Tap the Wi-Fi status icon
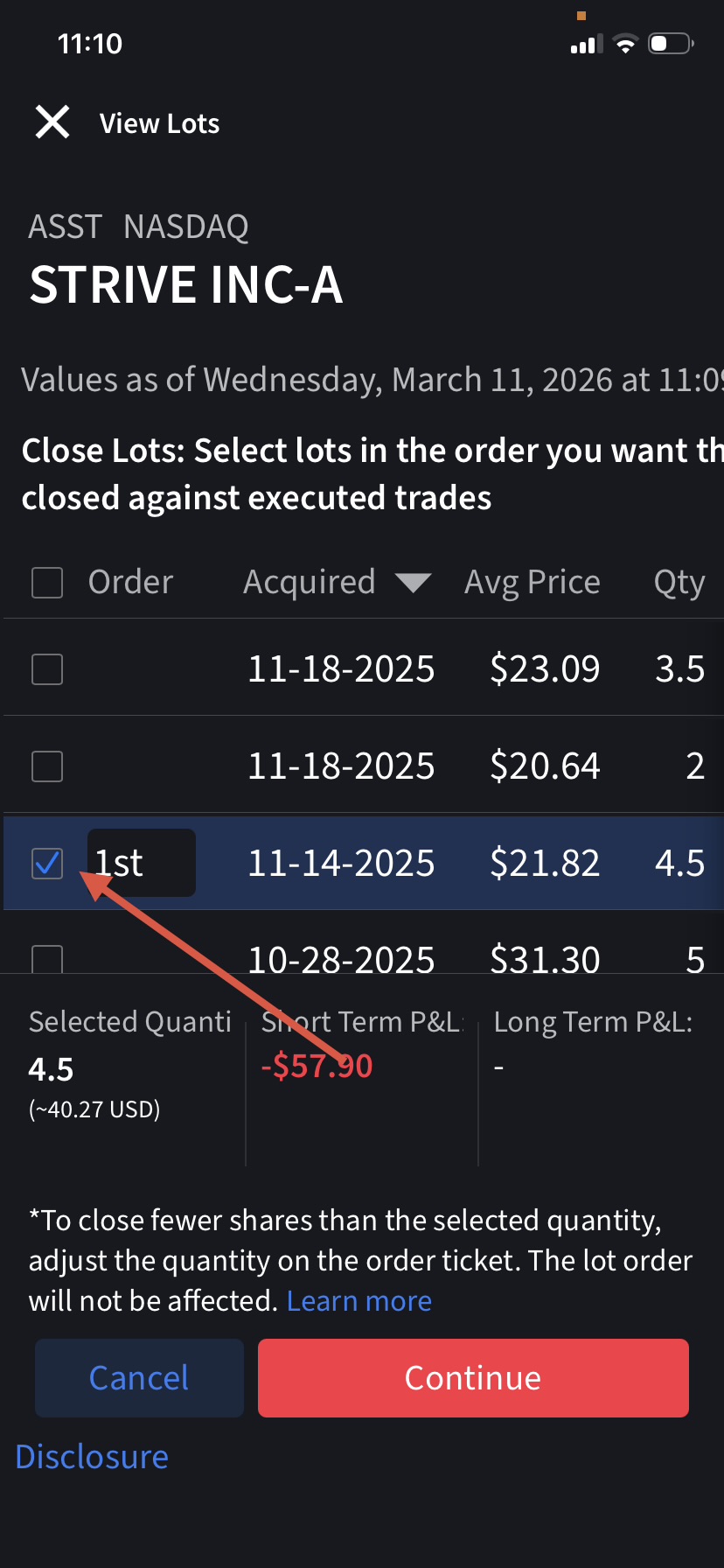 pos(625,44)
